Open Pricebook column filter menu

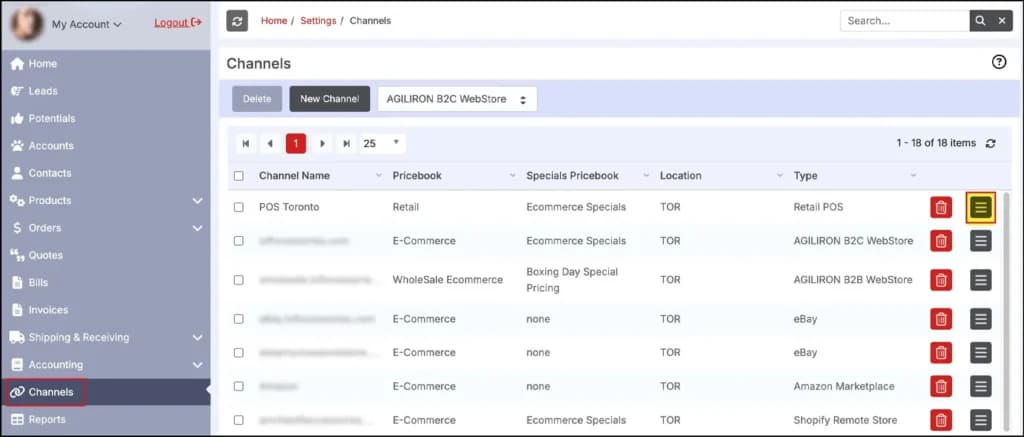(513, 176)
